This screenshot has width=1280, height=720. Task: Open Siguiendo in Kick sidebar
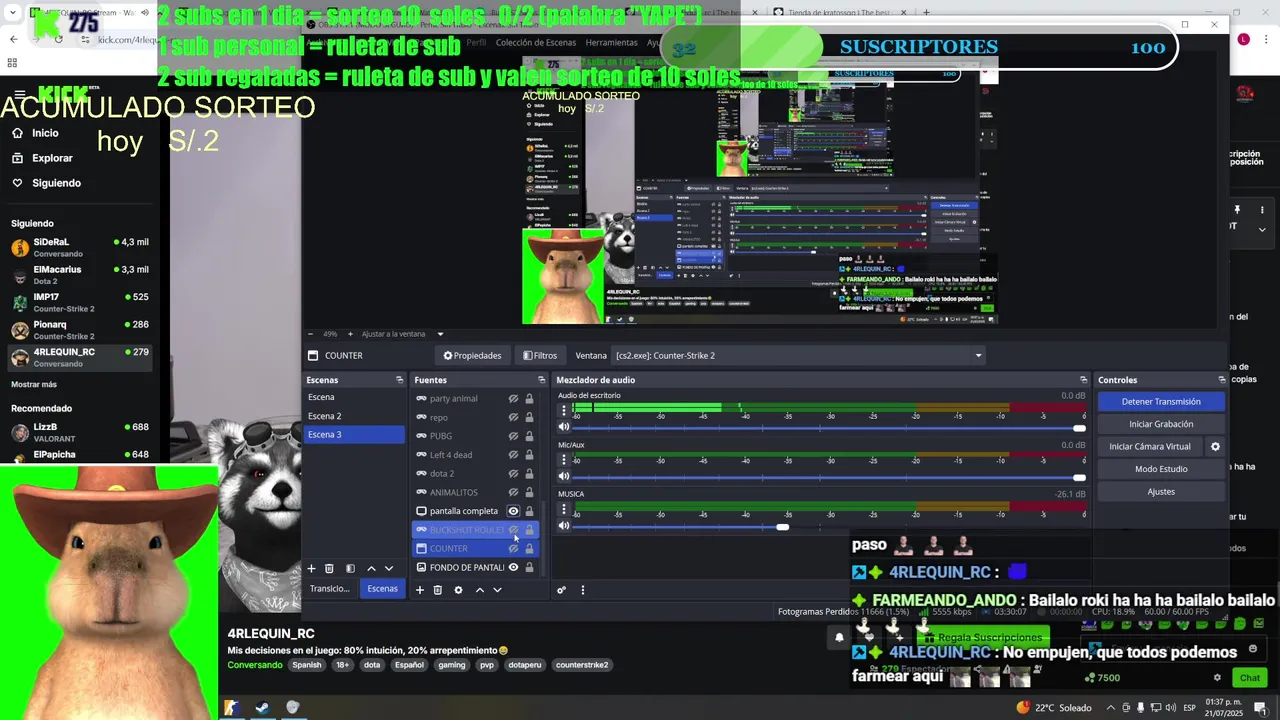(56, 183)
